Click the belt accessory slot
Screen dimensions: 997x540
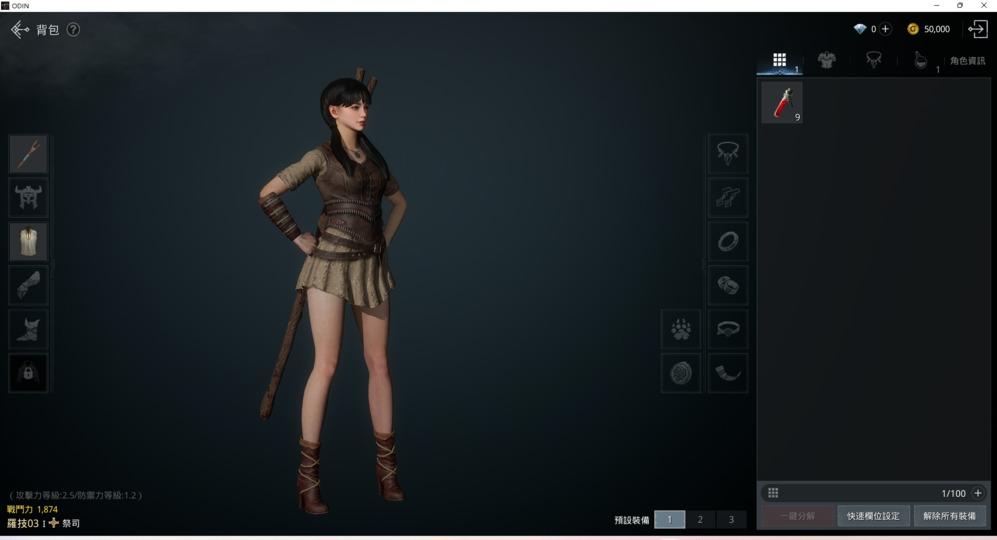coord(728,329)
